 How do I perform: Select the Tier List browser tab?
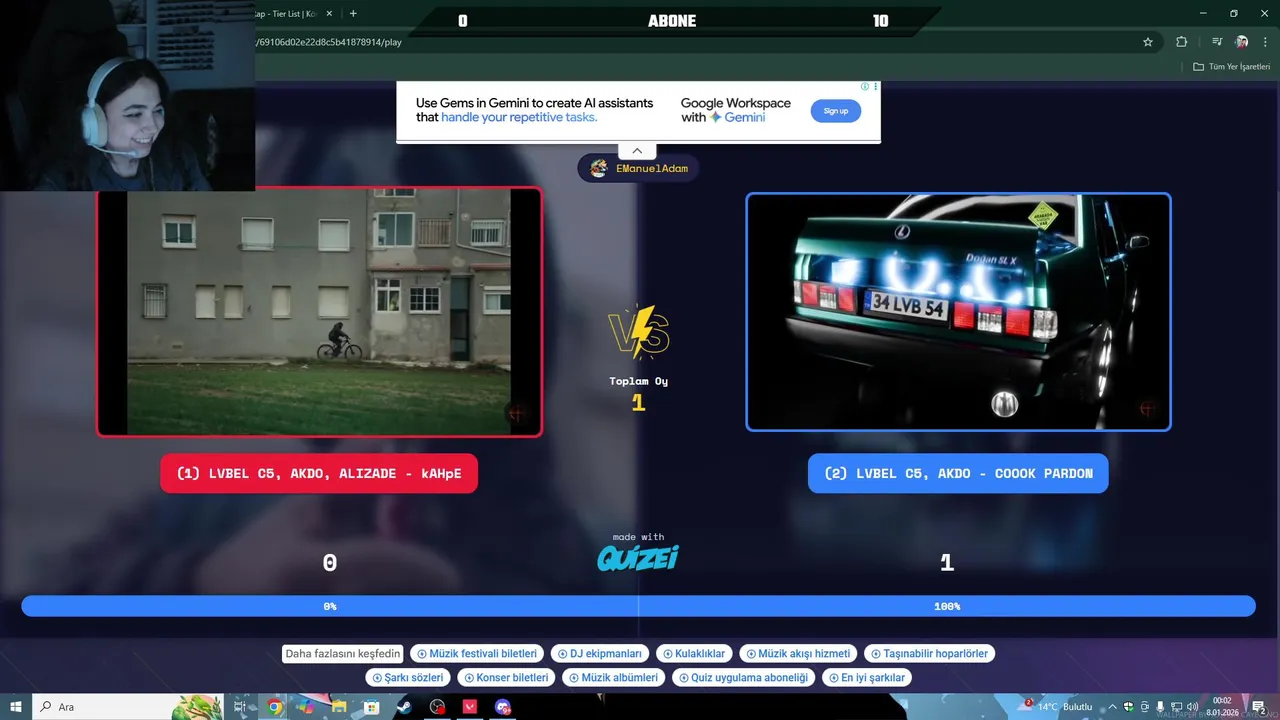288,14
